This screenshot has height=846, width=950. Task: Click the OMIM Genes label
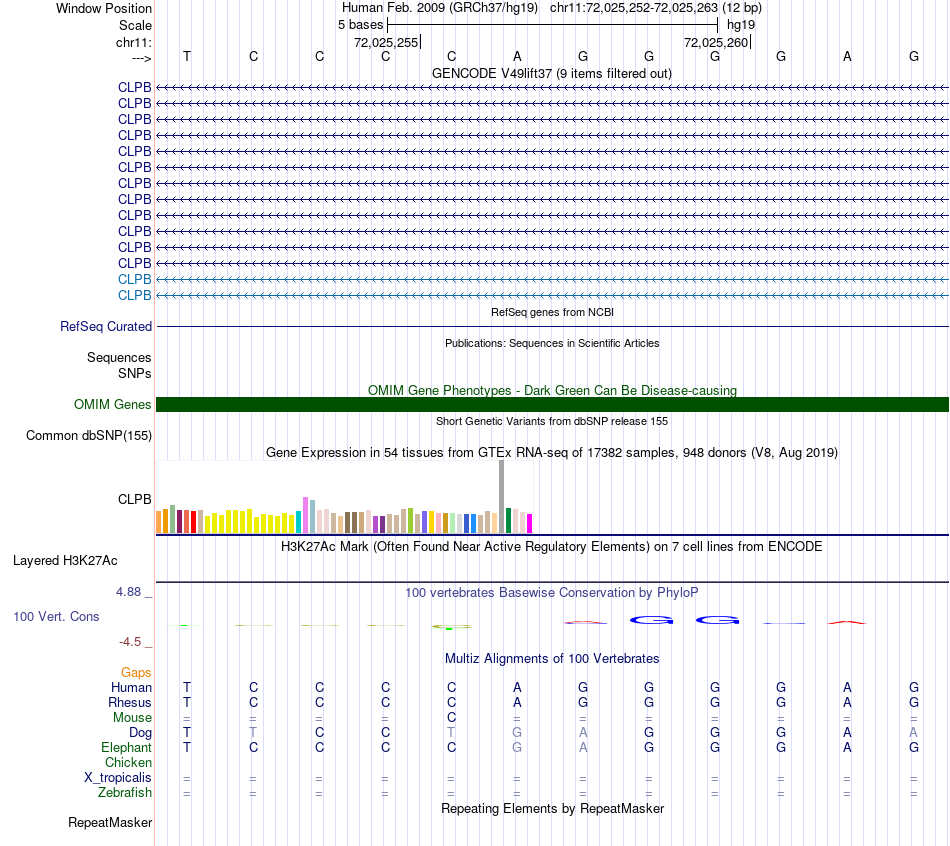click(x=112, y=404)
